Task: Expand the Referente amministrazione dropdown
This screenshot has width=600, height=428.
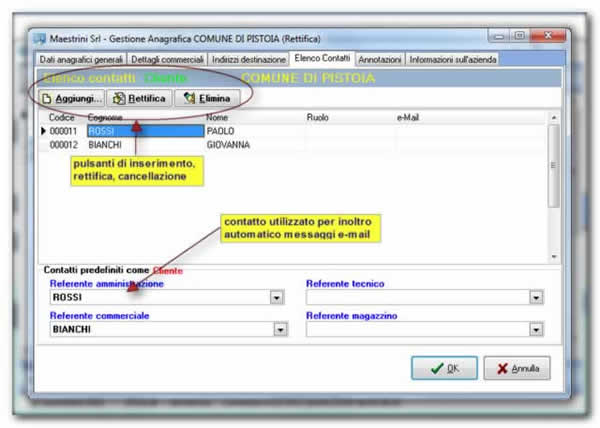Action: (x=276, y=297)
